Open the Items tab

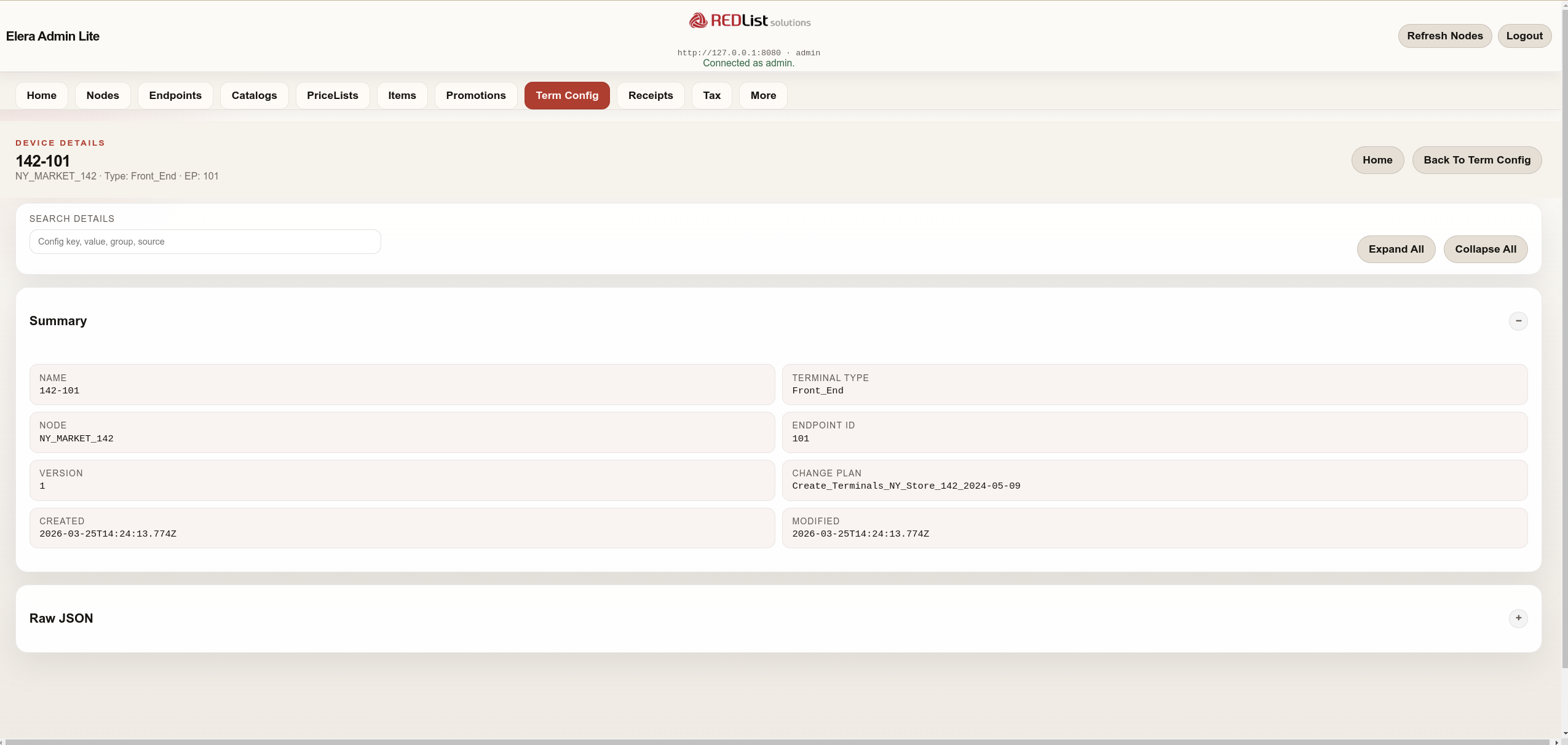tap(402, 95)
